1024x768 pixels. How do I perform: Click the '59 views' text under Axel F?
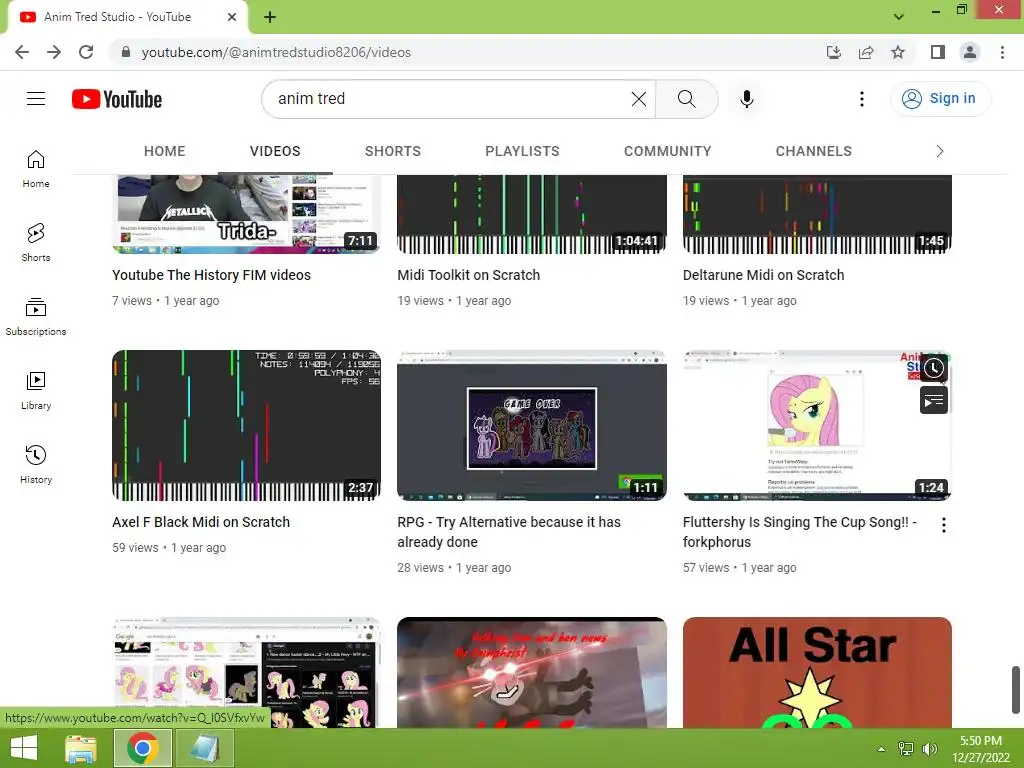coord(135,547)
